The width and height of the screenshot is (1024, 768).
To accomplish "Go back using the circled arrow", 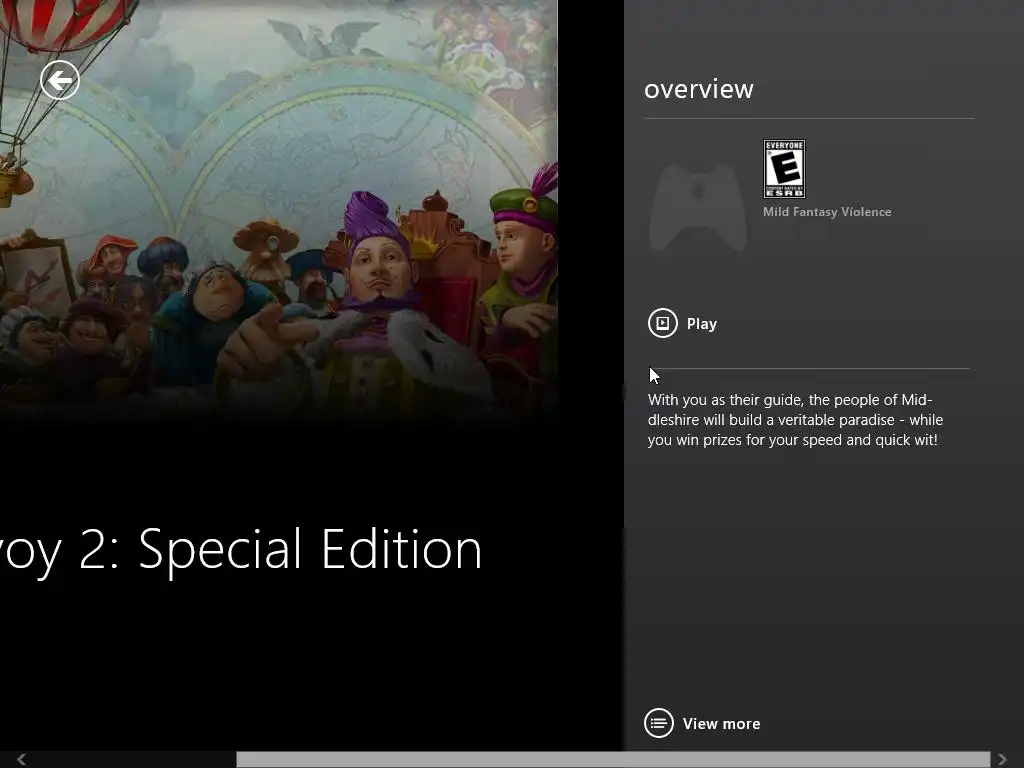I will tap(60, 80).
